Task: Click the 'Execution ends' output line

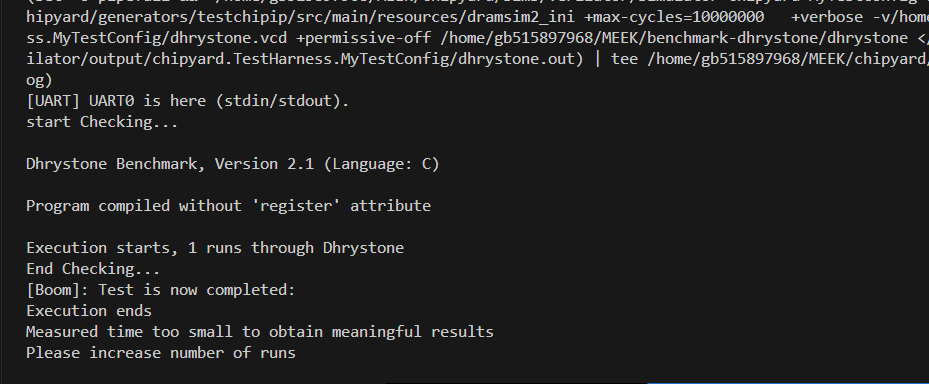Action: (x=89, y=311)
